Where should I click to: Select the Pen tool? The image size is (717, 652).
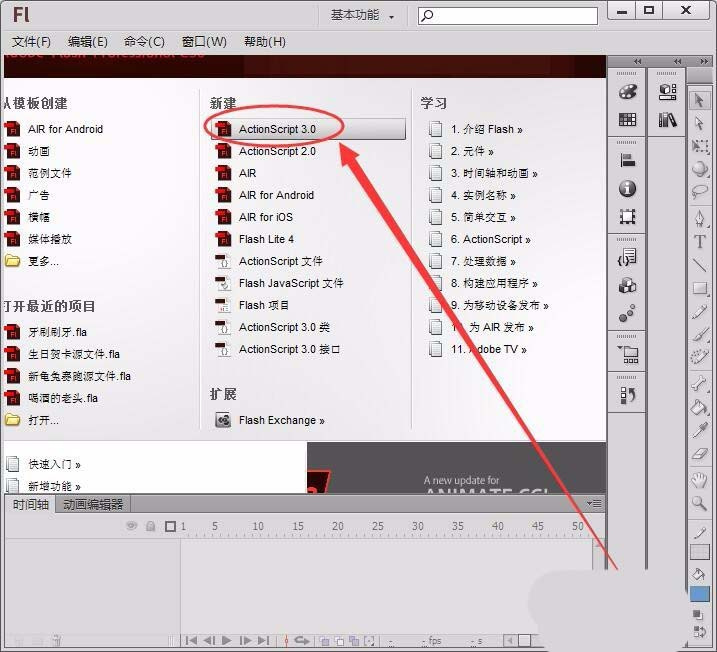[x=699, y=218]
